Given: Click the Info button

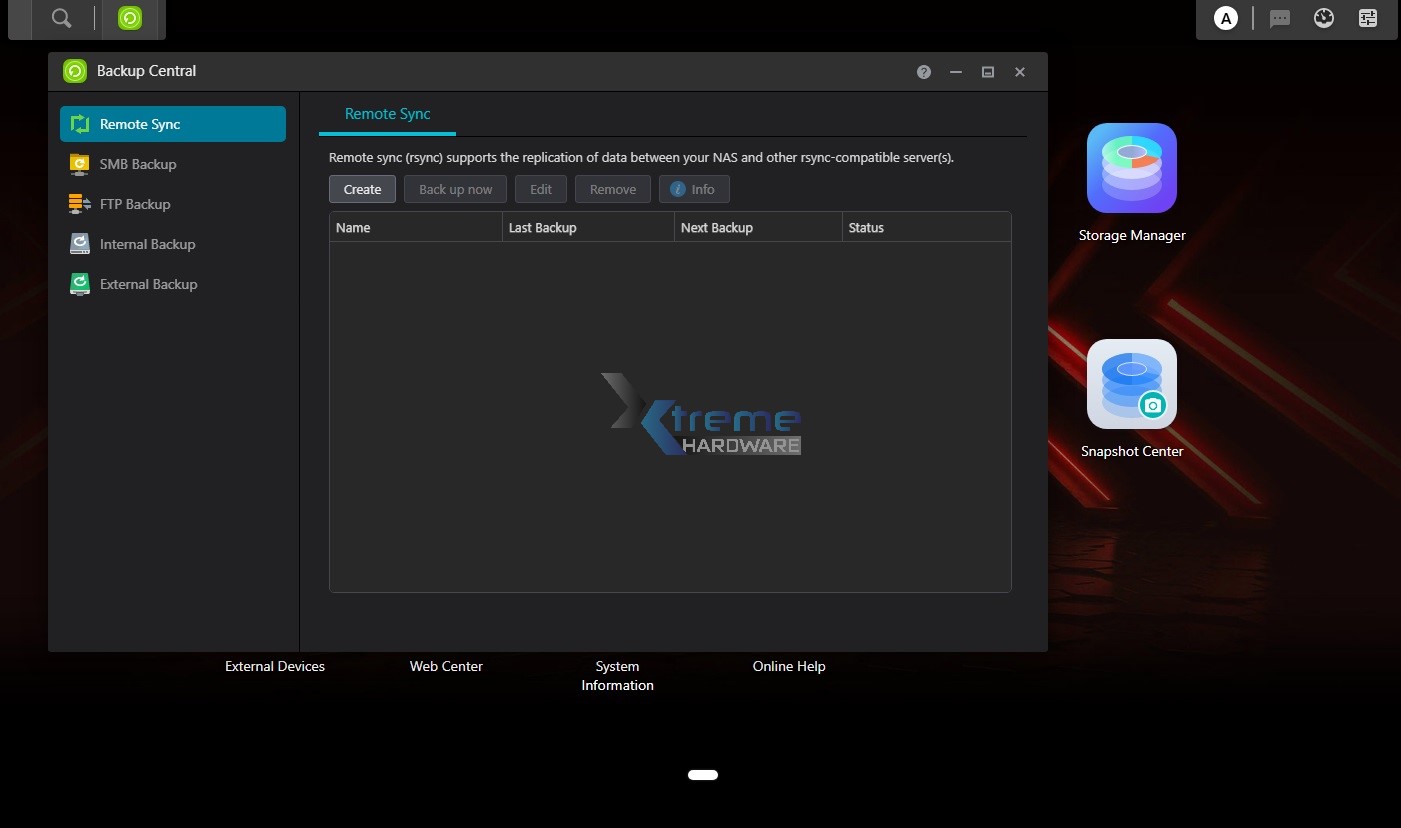Looking at the screenshot, I should [694, 189].
